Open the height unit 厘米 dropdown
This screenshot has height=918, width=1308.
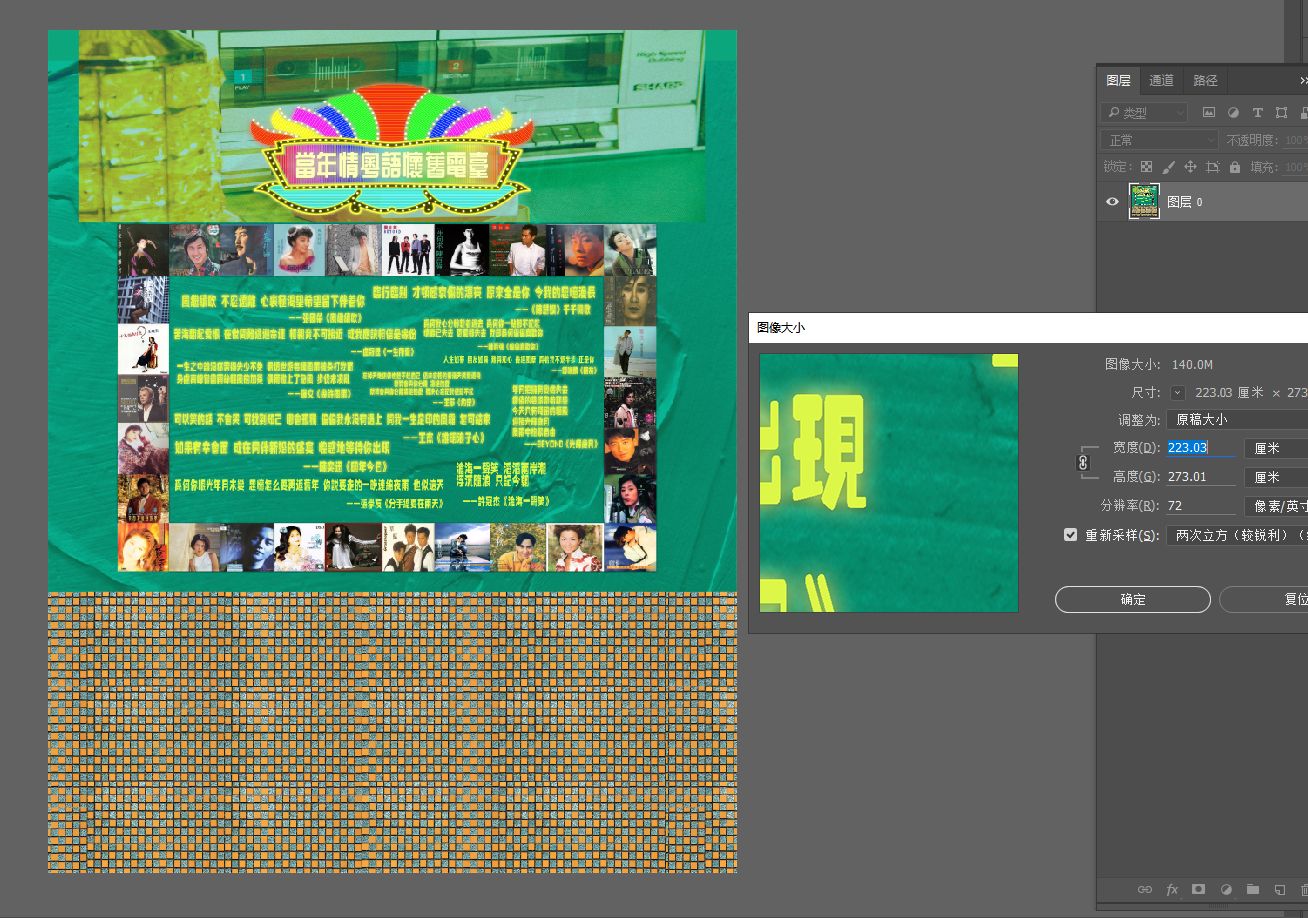point(1276,477)
